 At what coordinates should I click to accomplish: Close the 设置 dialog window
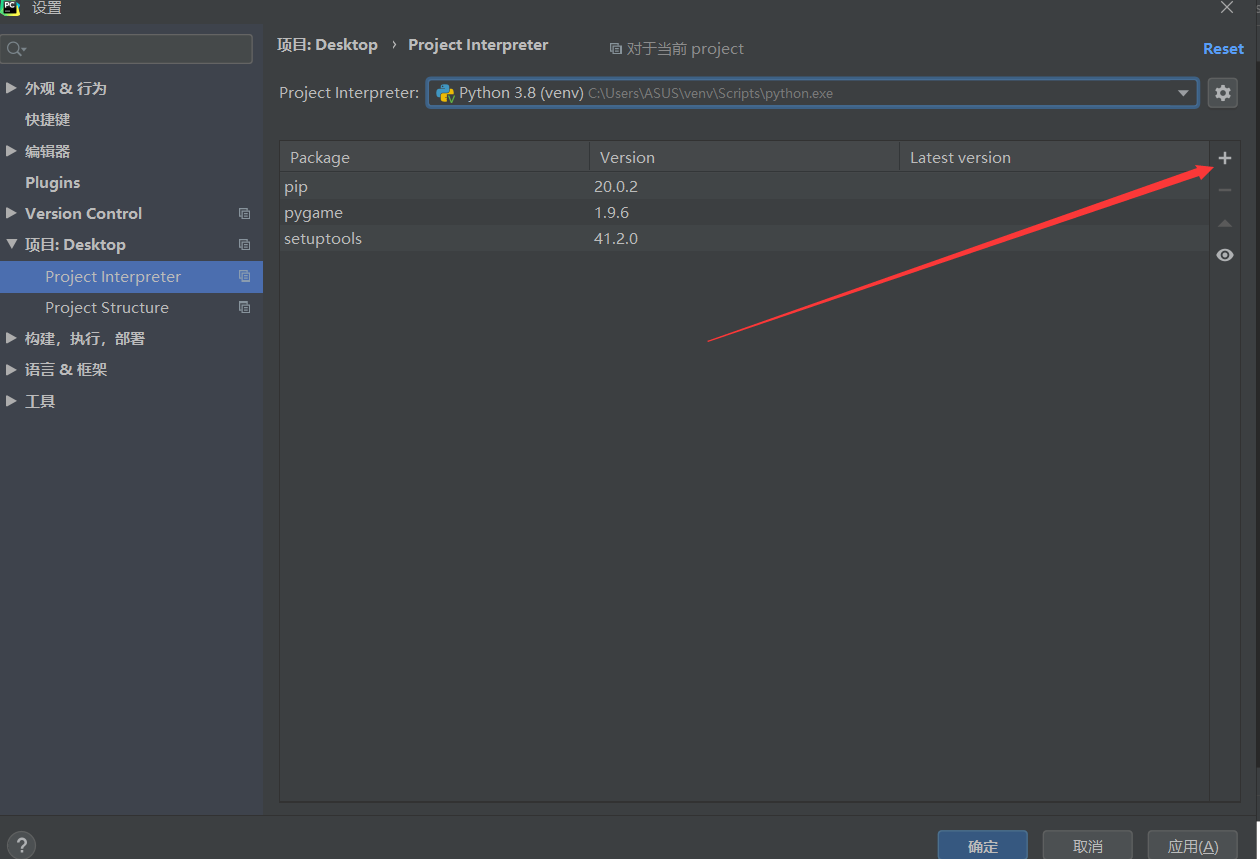pos(1227,8)
